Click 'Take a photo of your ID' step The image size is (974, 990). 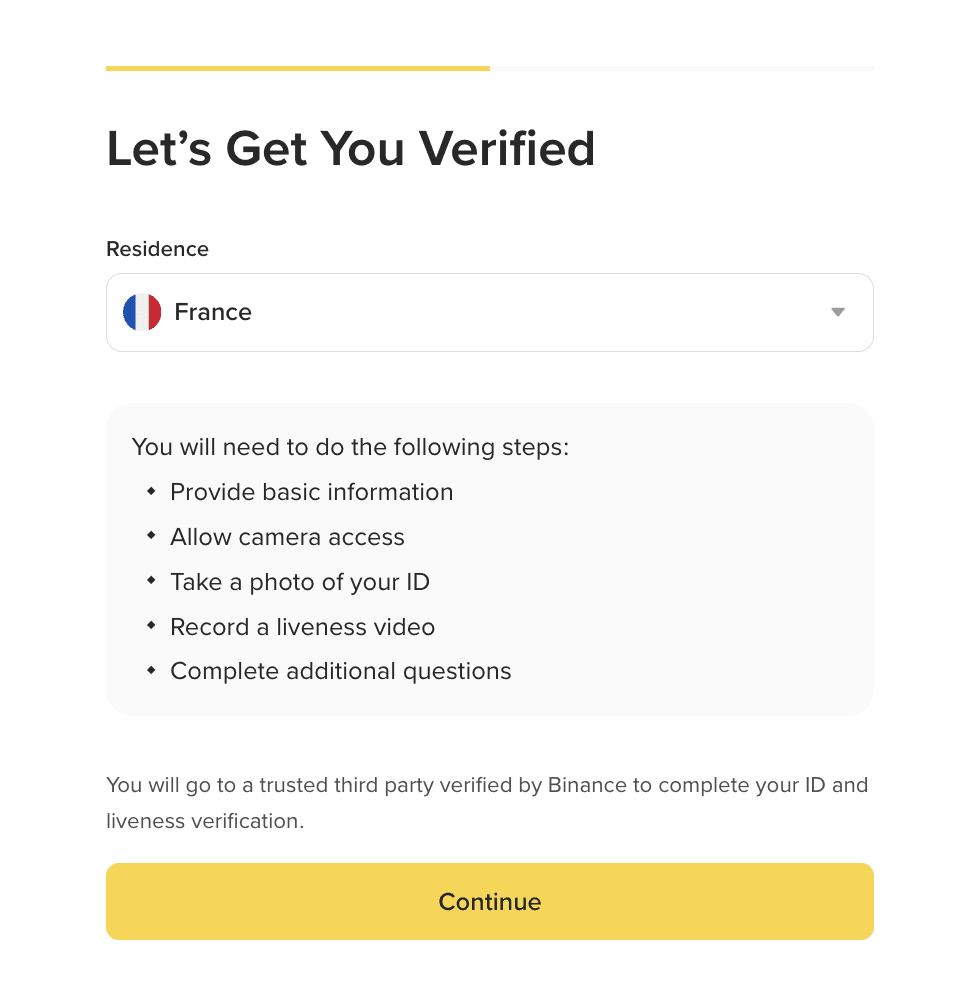pyautogui.click(x=300, y=582)
